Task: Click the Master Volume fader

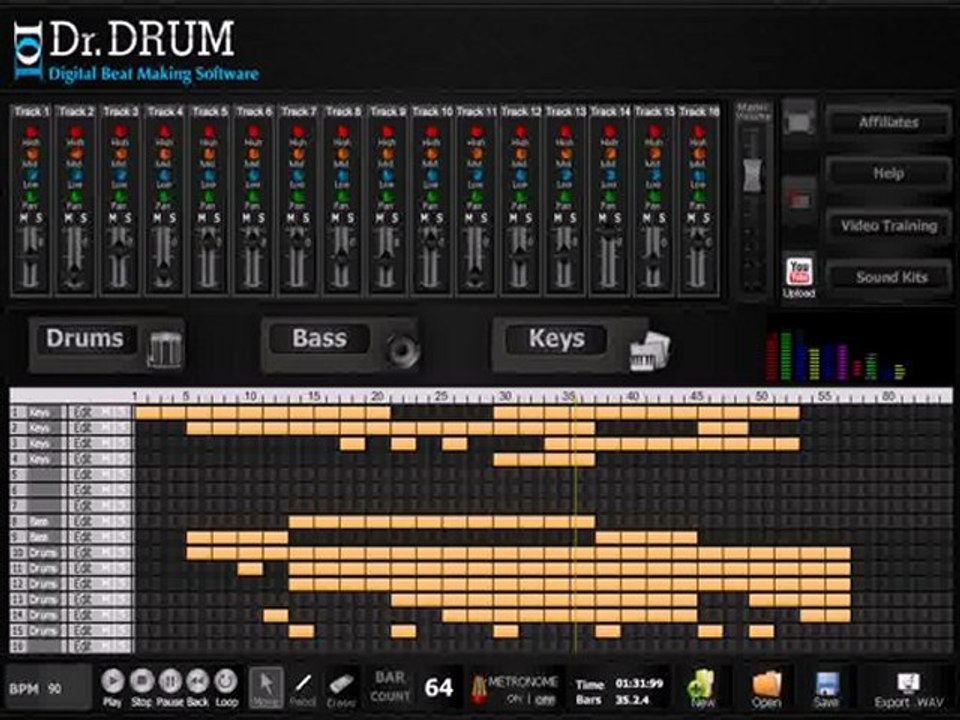Action: coord(752,174)
